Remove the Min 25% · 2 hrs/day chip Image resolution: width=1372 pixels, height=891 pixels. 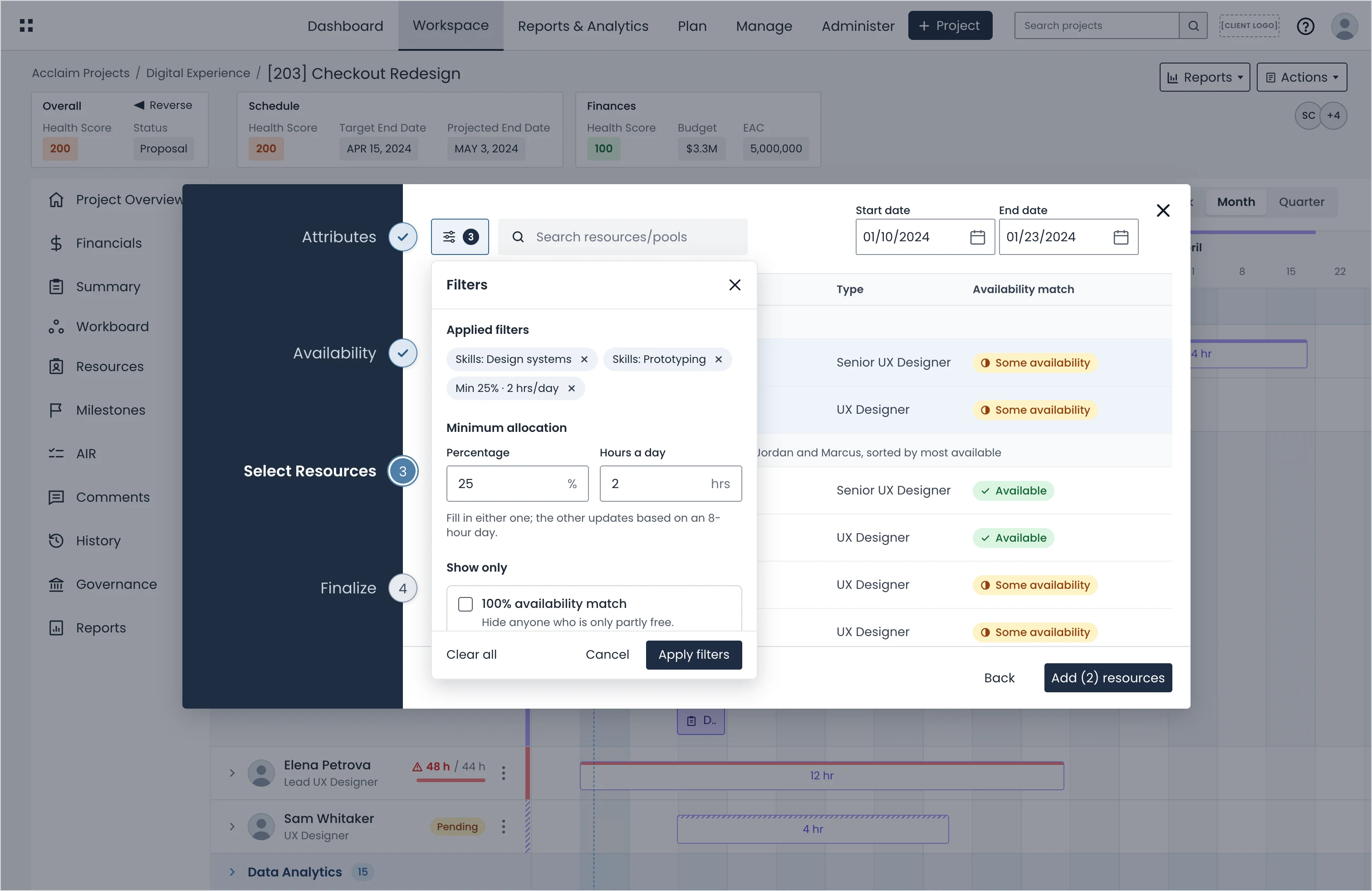pyautogui.click(x=571, y=388)
